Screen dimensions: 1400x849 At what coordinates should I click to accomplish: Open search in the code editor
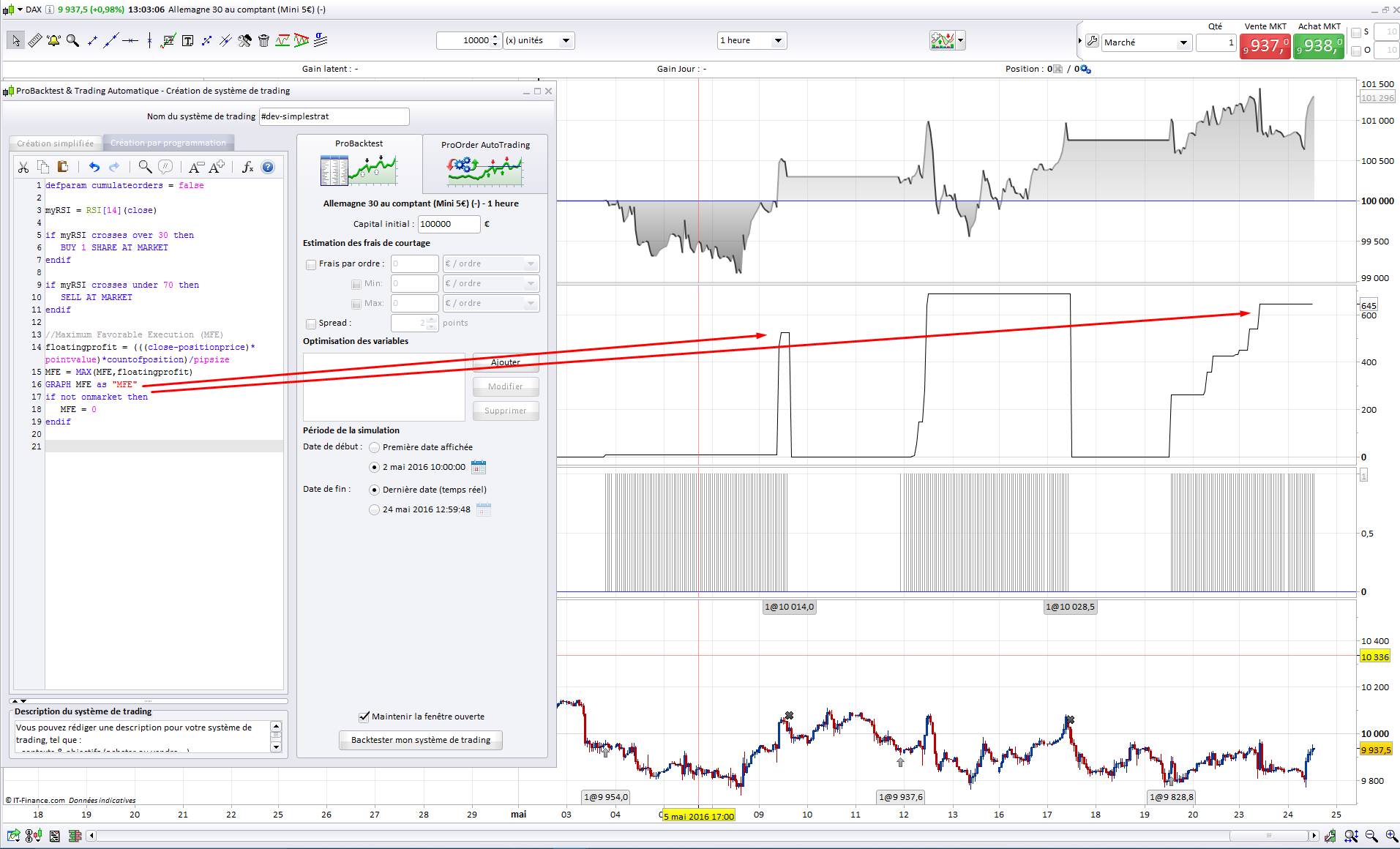coord(145,168)
